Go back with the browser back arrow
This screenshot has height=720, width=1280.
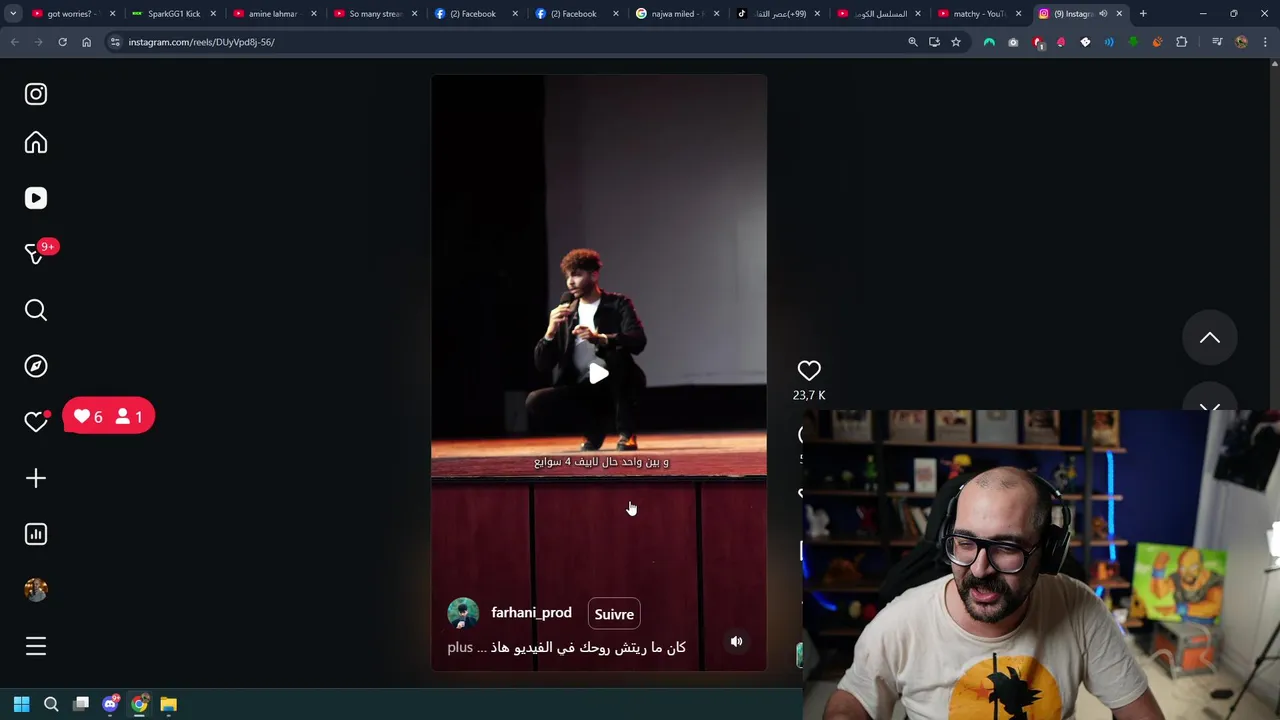point(15,42)
